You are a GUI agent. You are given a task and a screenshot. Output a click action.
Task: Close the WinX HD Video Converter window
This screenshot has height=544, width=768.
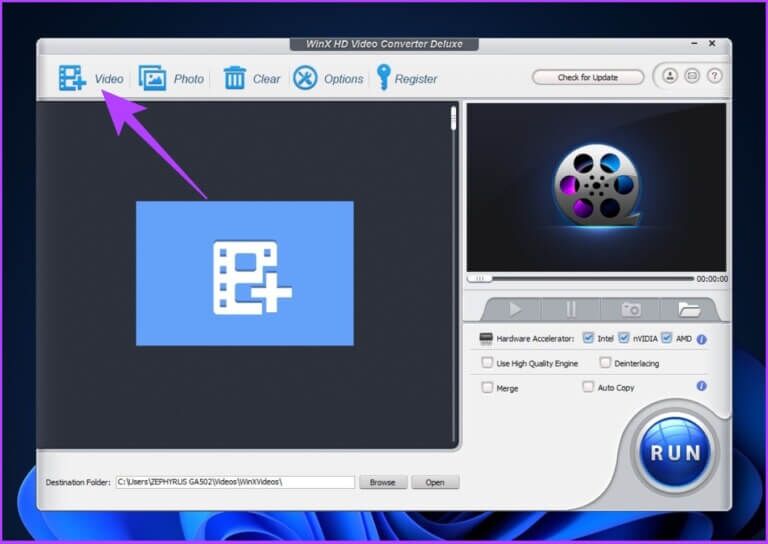712,44
